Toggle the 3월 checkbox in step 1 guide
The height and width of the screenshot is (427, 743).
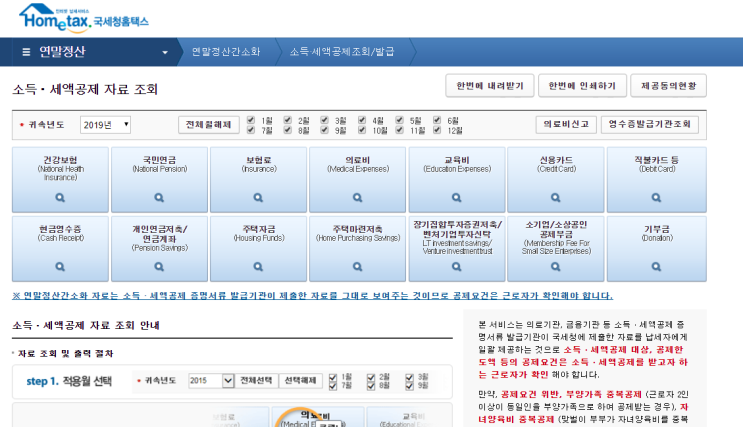pos(409,378)
